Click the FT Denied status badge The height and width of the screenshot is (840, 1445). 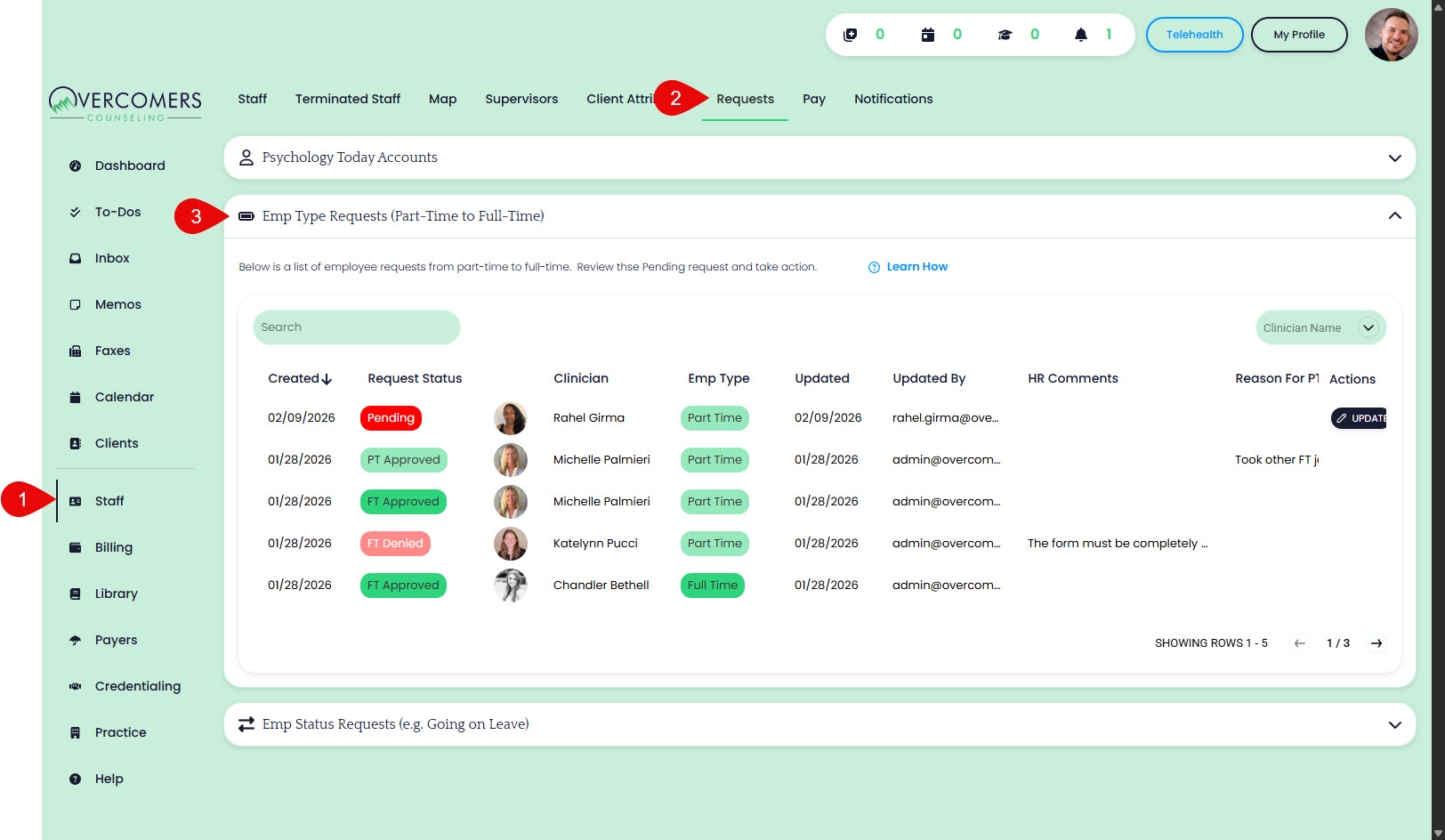coord(395,544)
